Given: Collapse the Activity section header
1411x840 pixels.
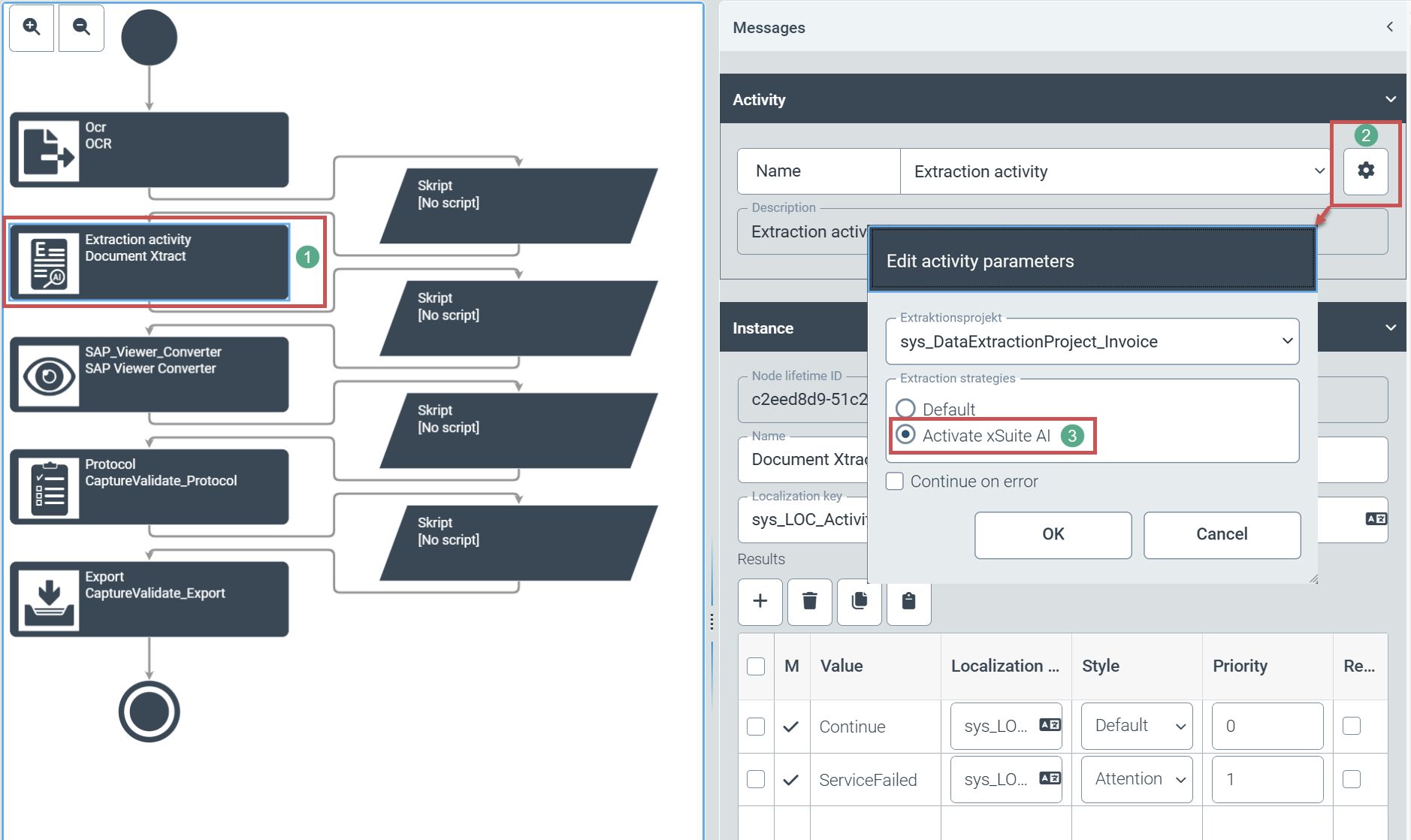Looking at the screenshot, I should pyautogui.click(x=1390, y=99).
